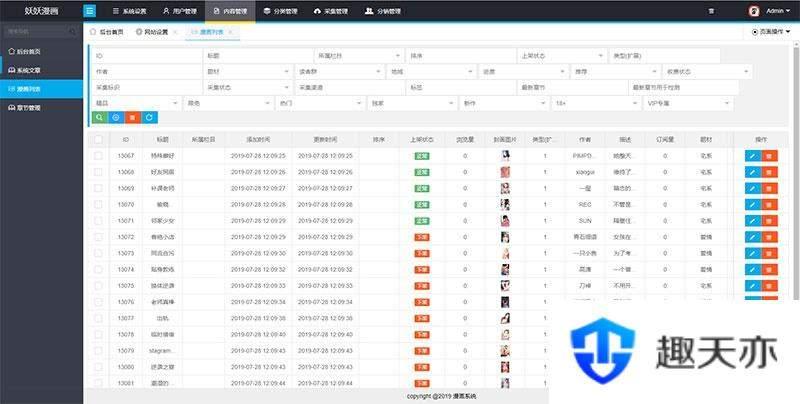
Task: Click the vertical page scrollbar
Action: pos(796,172)
